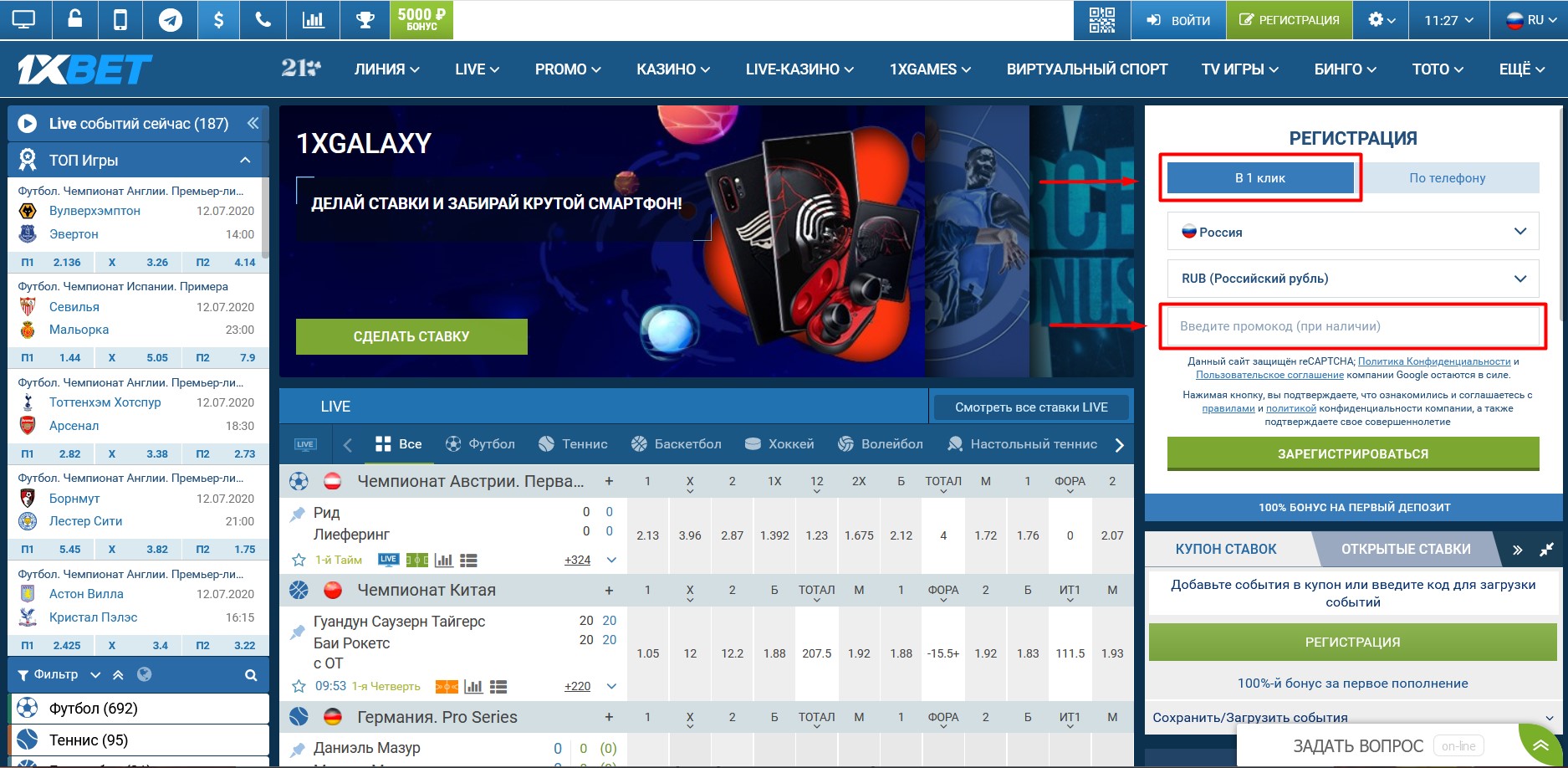Select the Волейбол sport tab
Screen dimensions: 1568x768
(x=881, y=444)
